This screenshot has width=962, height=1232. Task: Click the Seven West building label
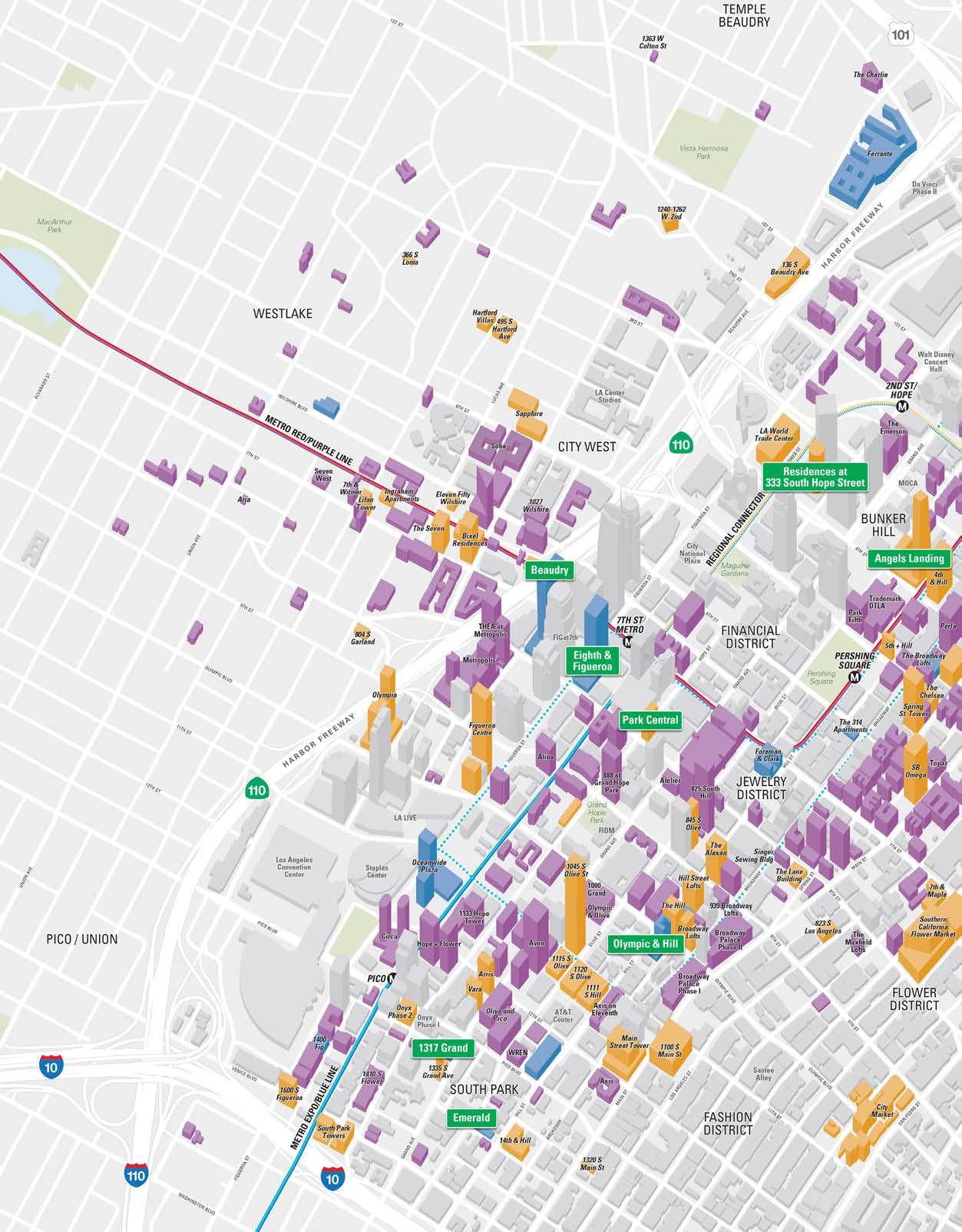pyautogui.click(x=323, y=474)
